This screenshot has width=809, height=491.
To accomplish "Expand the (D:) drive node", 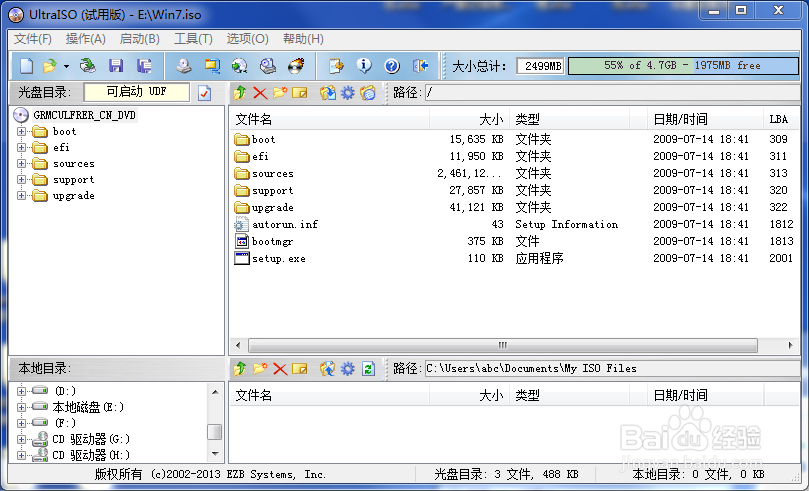I will 21,391.
